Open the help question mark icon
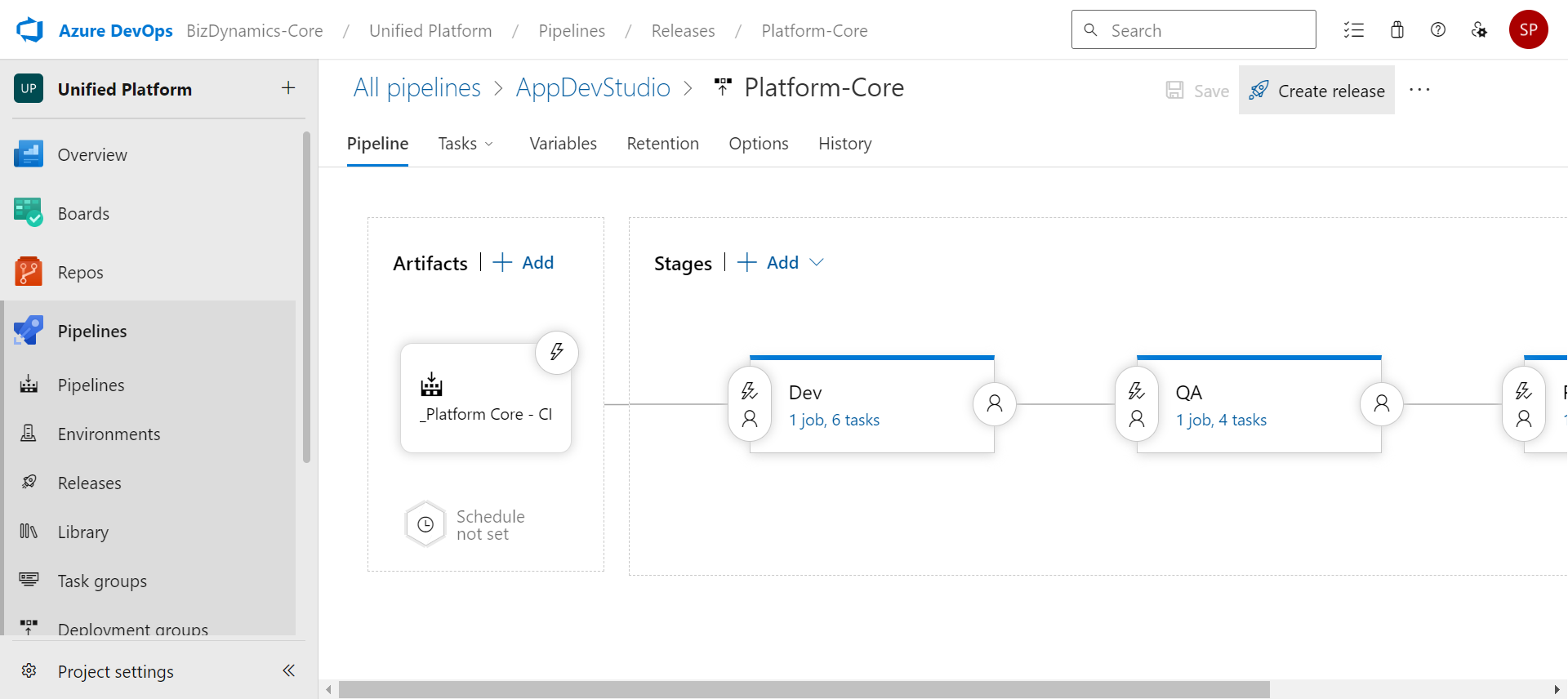This screenshot has width=1568, height=699. (1438, 30)
